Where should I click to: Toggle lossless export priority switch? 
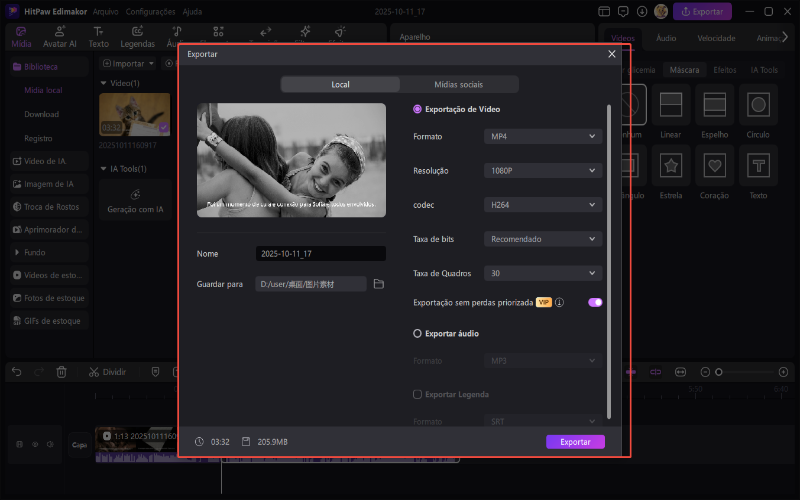pos(595,302)
